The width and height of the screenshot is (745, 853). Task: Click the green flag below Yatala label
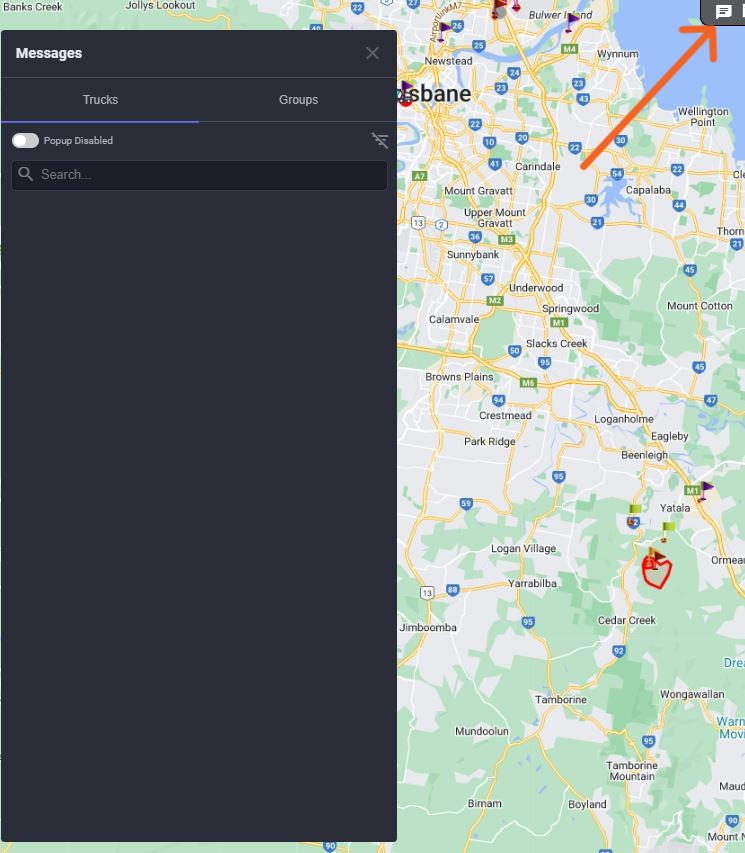click(x=667, y=529)
